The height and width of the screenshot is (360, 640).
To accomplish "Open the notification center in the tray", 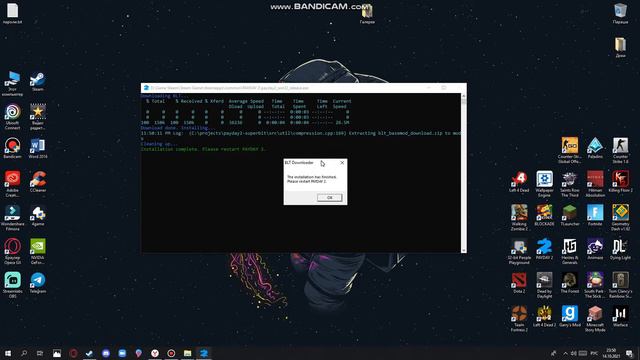I will (630, 353).
